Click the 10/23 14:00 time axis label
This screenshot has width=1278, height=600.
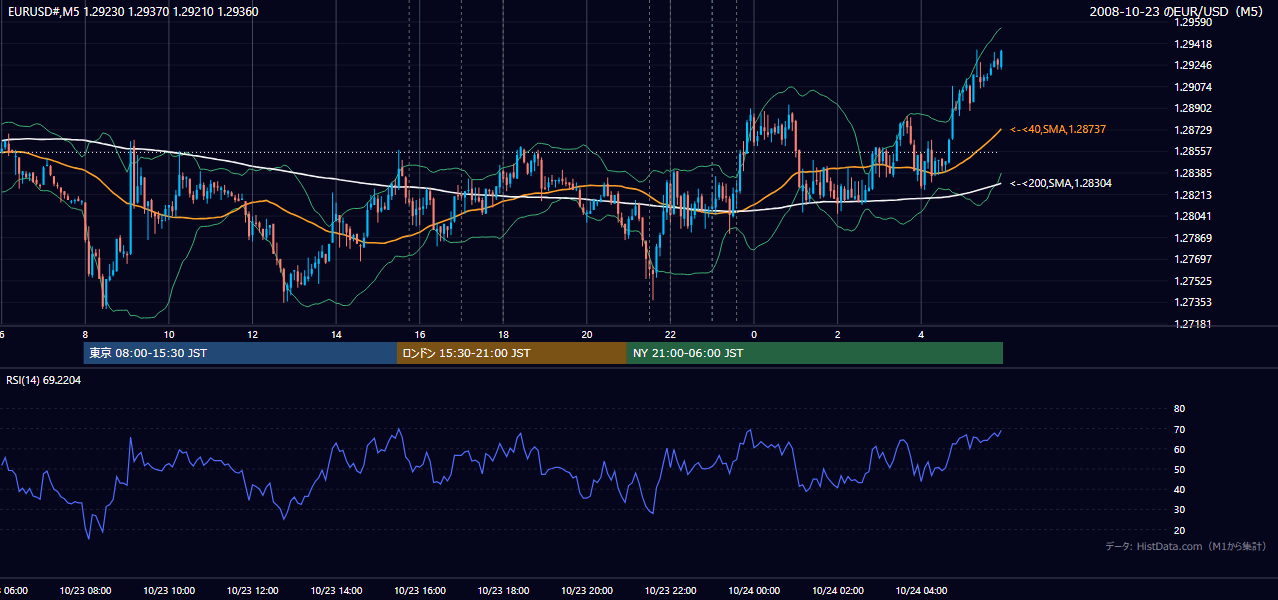click(336, 591)
